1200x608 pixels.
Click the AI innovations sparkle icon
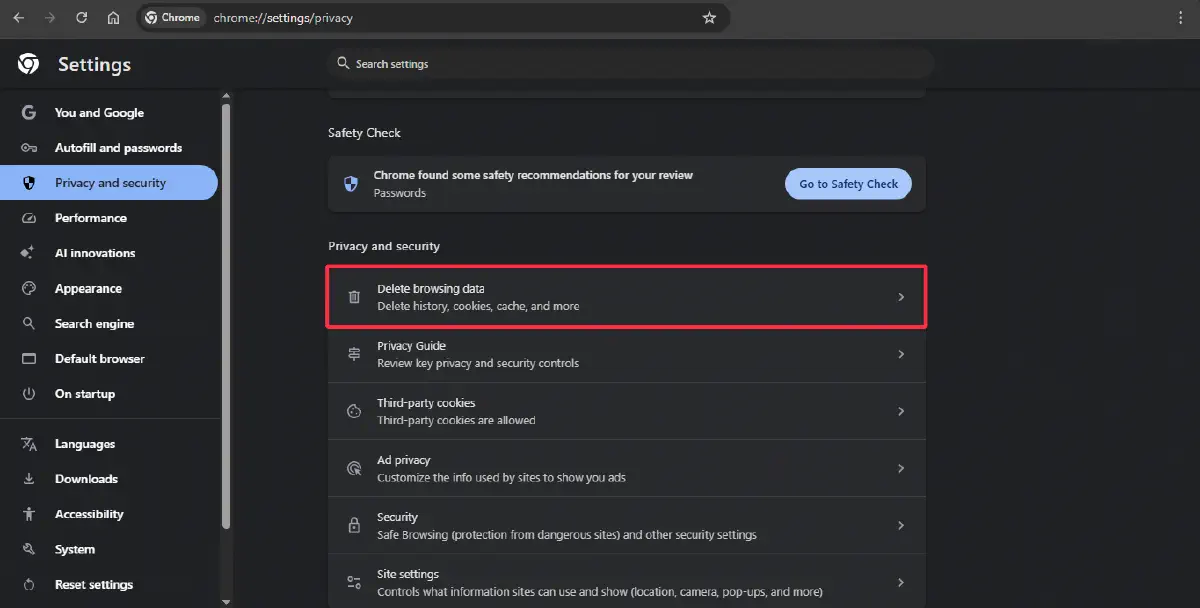[x=29, y=252]
